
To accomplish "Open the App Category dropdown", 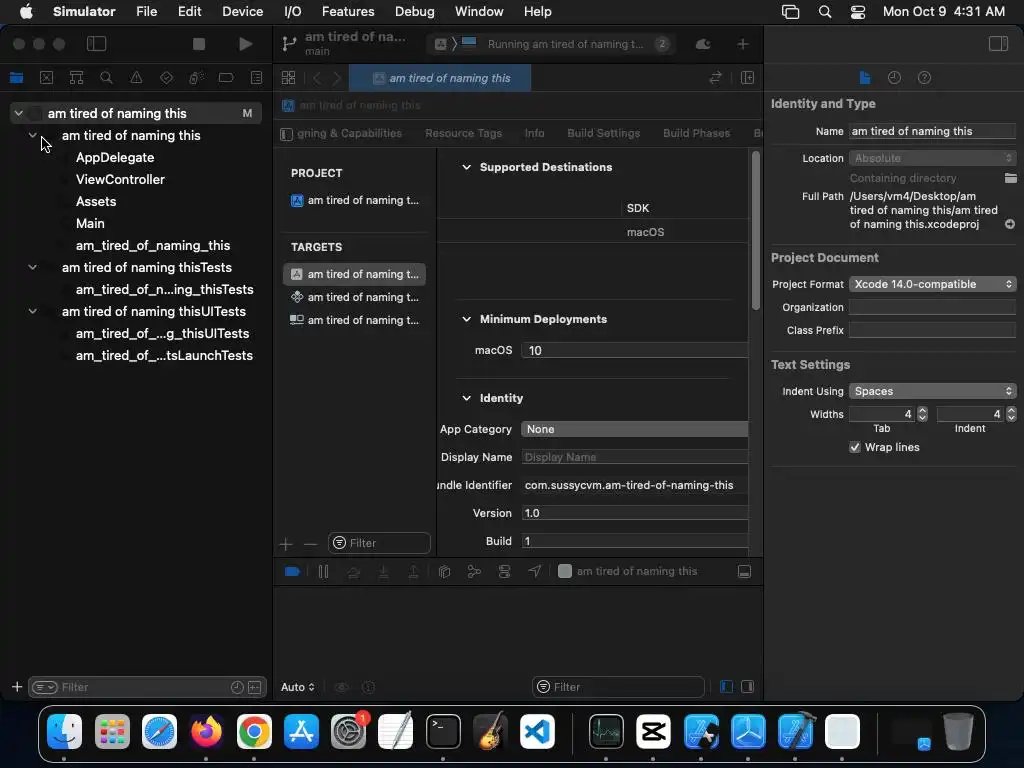I will (x=634, y=429).
